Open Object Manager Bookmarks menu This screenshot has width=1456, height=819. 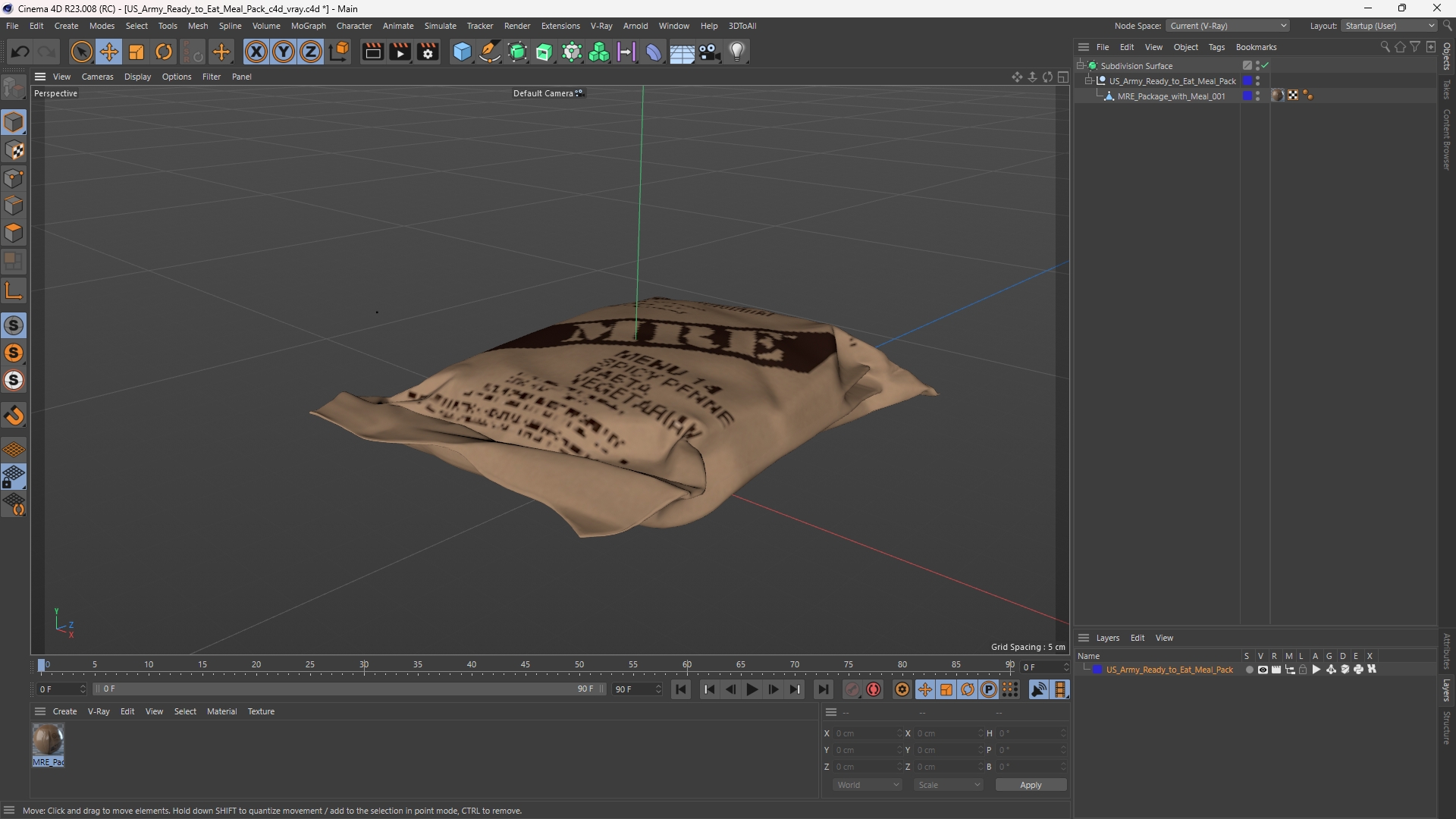(x=1256, y=47)
